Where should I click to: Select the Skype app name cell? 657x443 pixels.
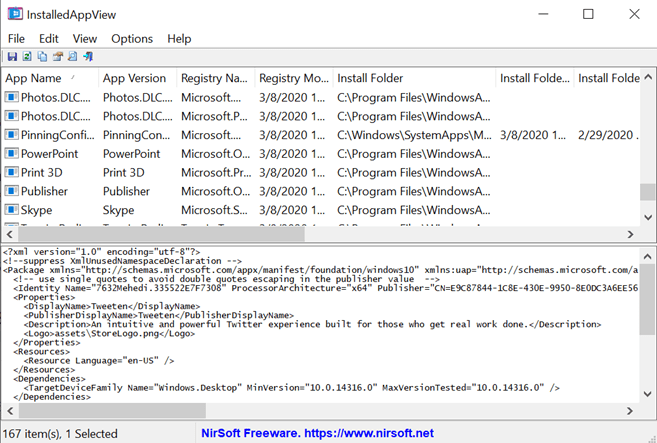pyautogui.click(x=36, y=210)
